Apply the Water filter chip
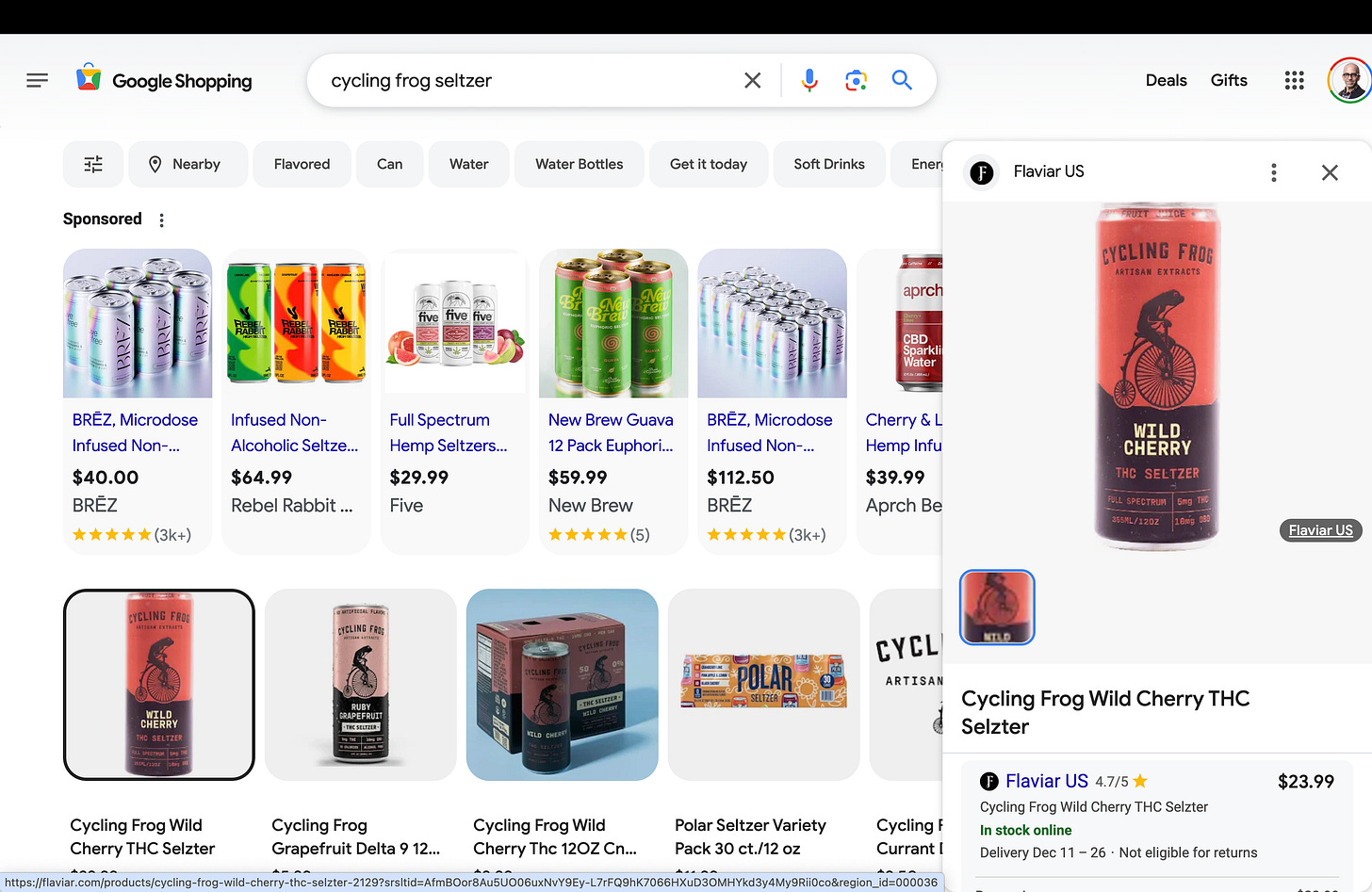This screenshot has width=1372, height=892. 468,164
